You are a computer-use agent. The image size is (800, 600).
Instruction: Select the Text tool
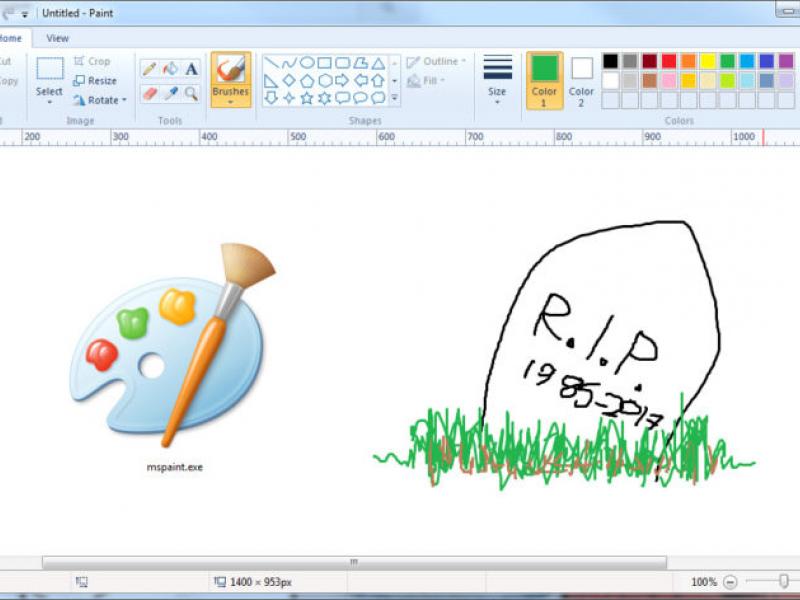[191, 69]
